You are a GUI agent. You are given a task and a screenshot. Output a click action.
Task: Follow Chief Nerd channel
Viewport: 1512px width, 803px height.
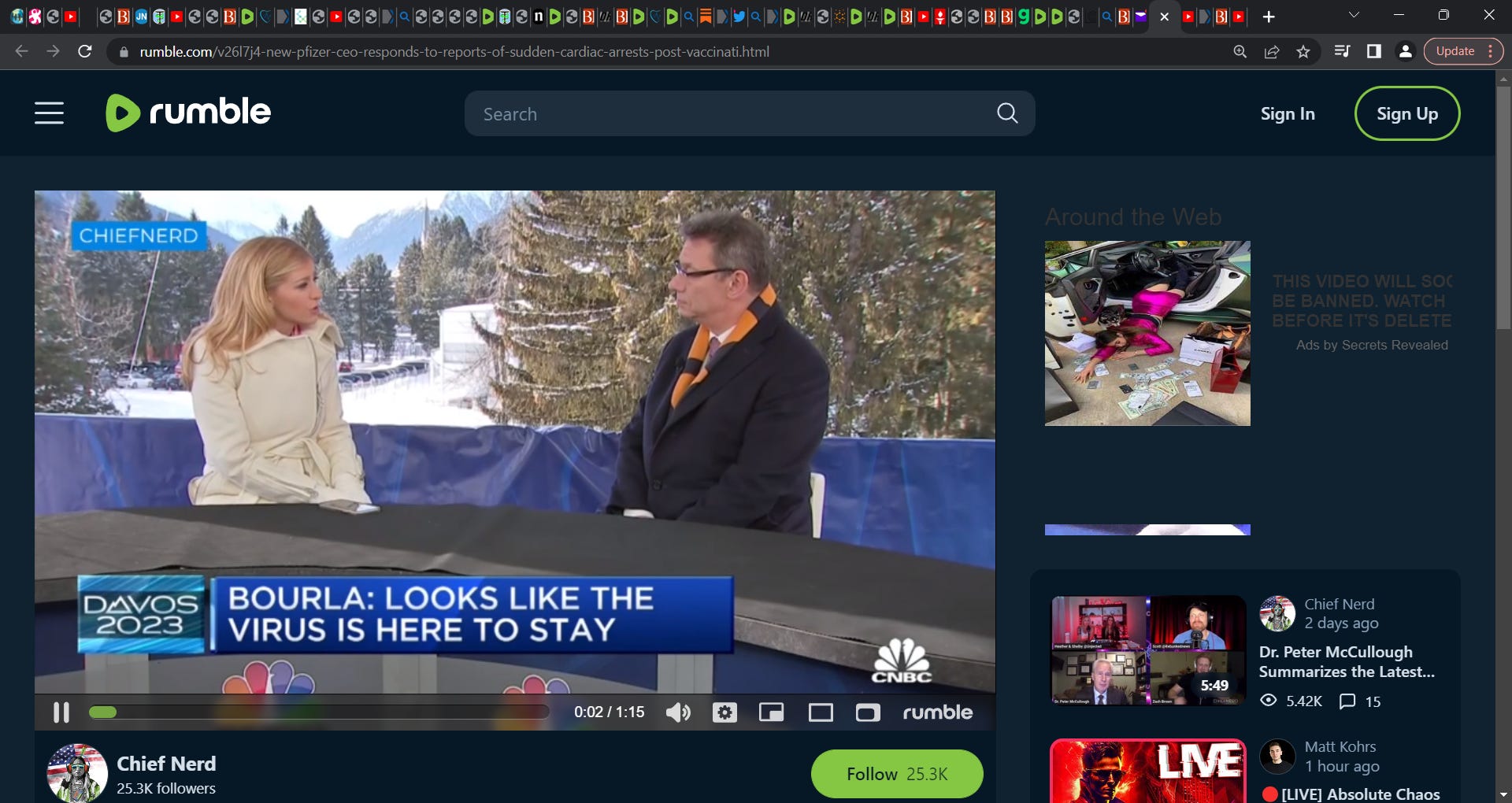coord(897,774)
